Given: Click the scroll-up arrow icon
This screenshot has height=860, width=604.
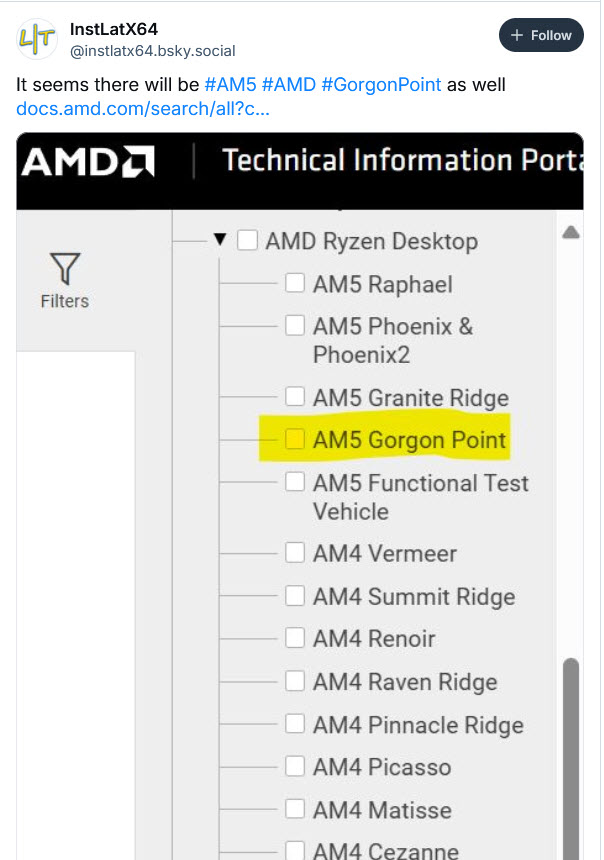Looking at the screenshot, I should 571,233.
